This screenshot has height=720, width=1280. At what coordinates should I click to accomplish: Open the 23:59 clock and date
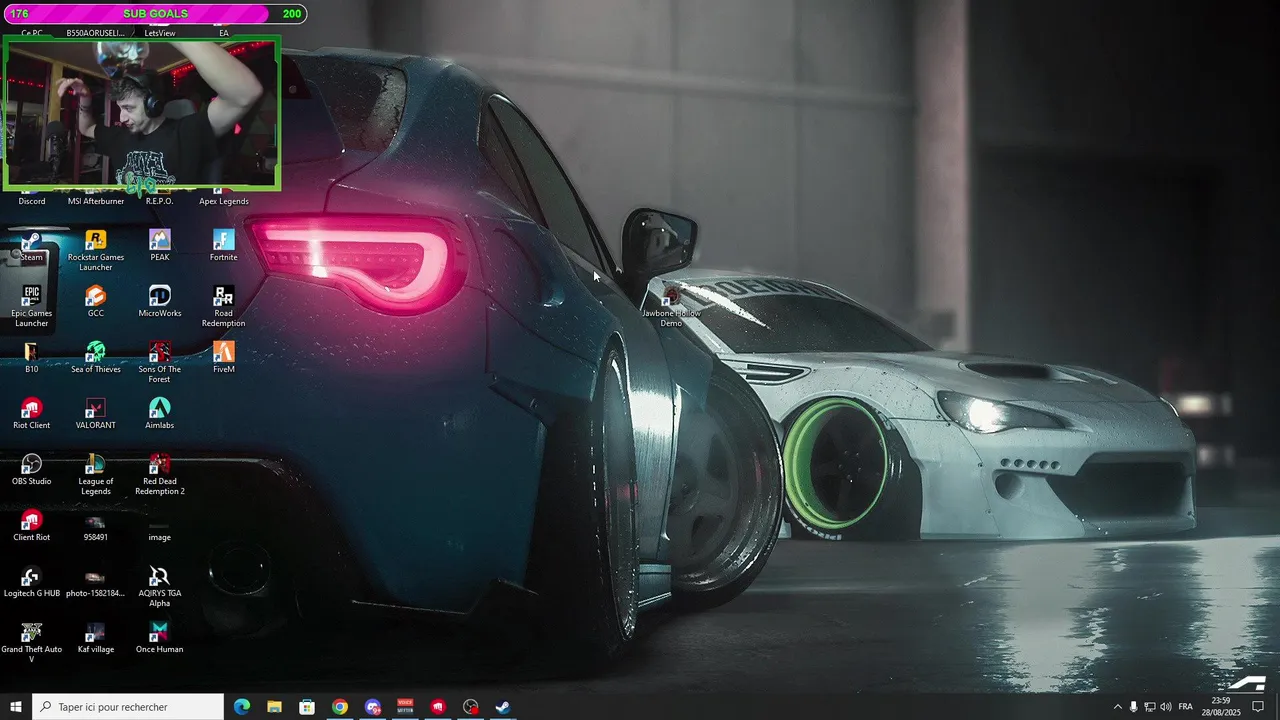tap(1221, 707)
